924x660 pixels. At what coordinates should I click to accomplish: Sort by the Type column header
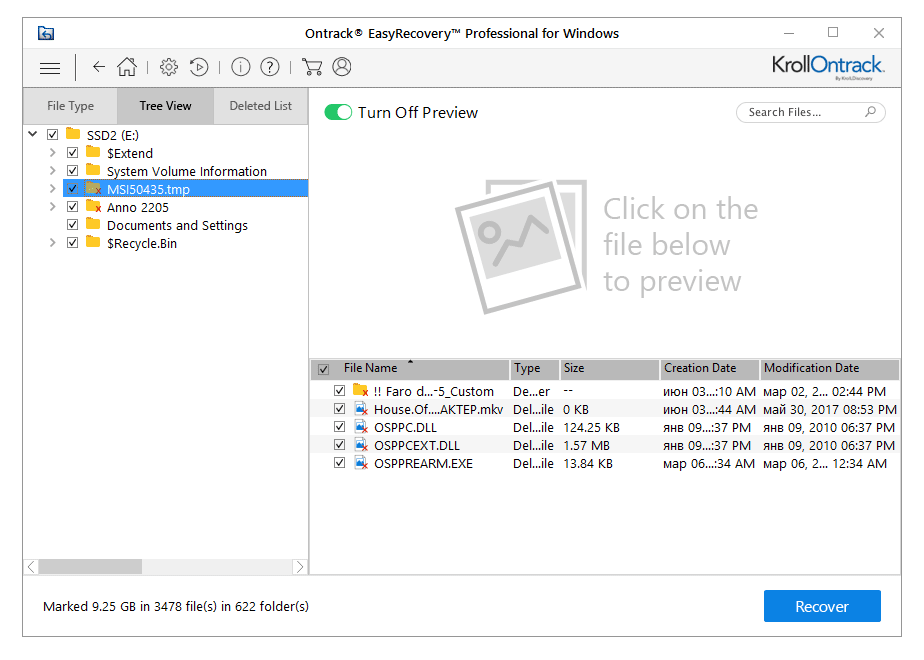click(x=534, y=369)
